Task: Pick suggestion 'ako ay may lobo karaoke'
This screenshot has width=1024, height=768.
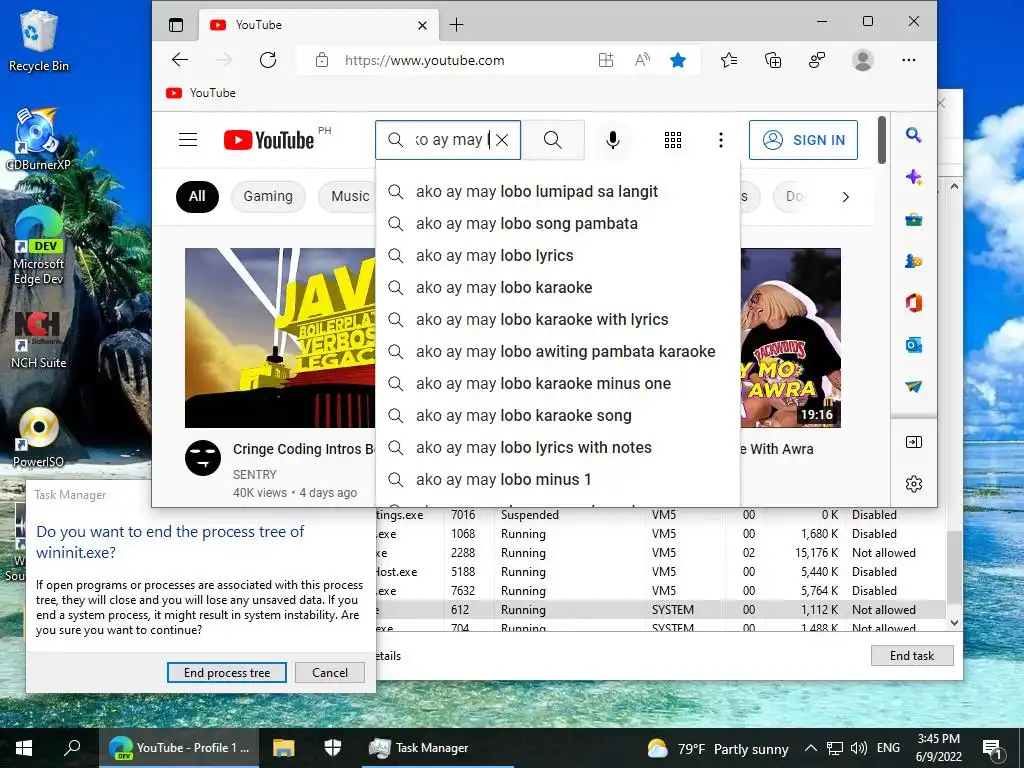Action: pyautogui.click(x=557, y=287)
